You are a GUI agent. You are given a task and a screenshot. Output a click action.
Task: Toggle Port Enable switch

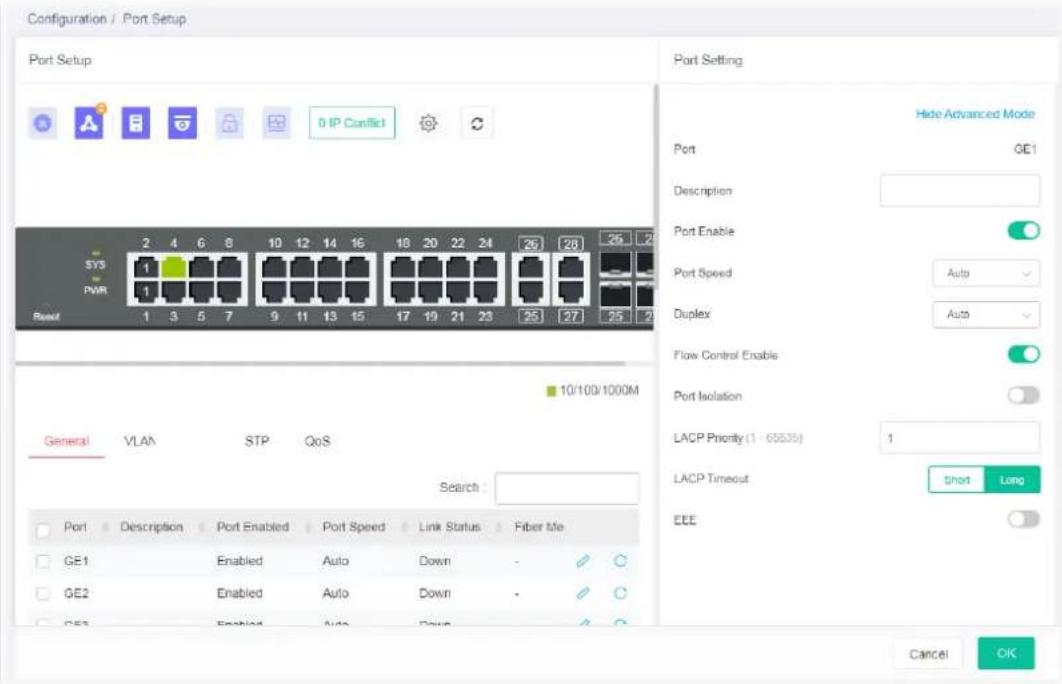coord(1023,231)
